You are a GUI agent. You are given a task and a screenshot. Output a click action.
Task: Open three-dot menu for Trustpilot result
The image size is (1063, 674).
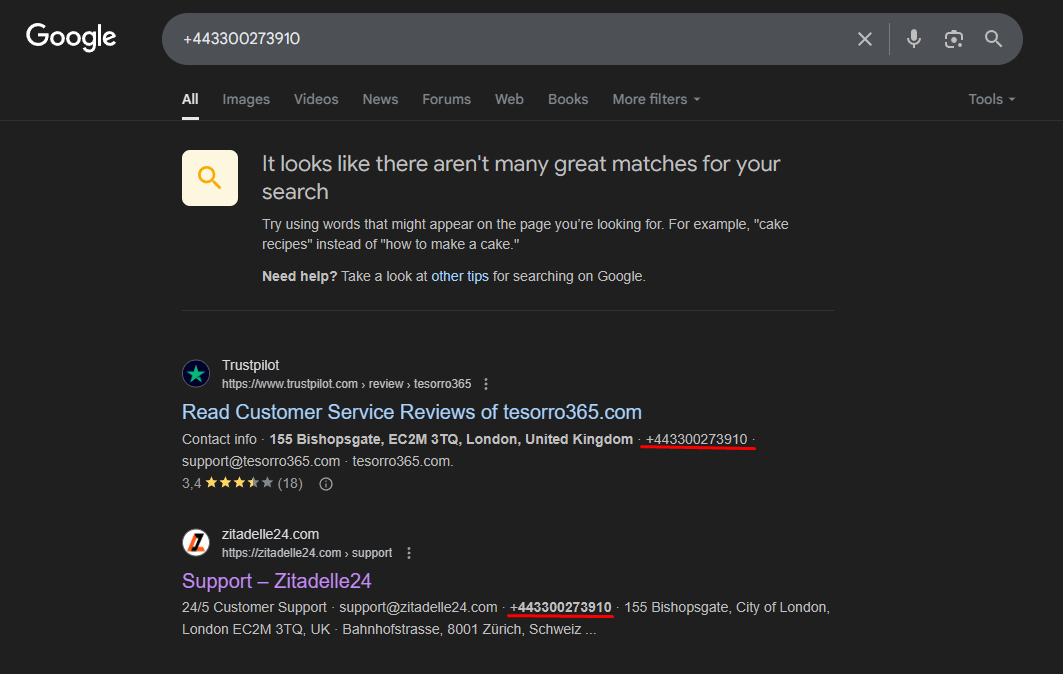tap(486, 384)
